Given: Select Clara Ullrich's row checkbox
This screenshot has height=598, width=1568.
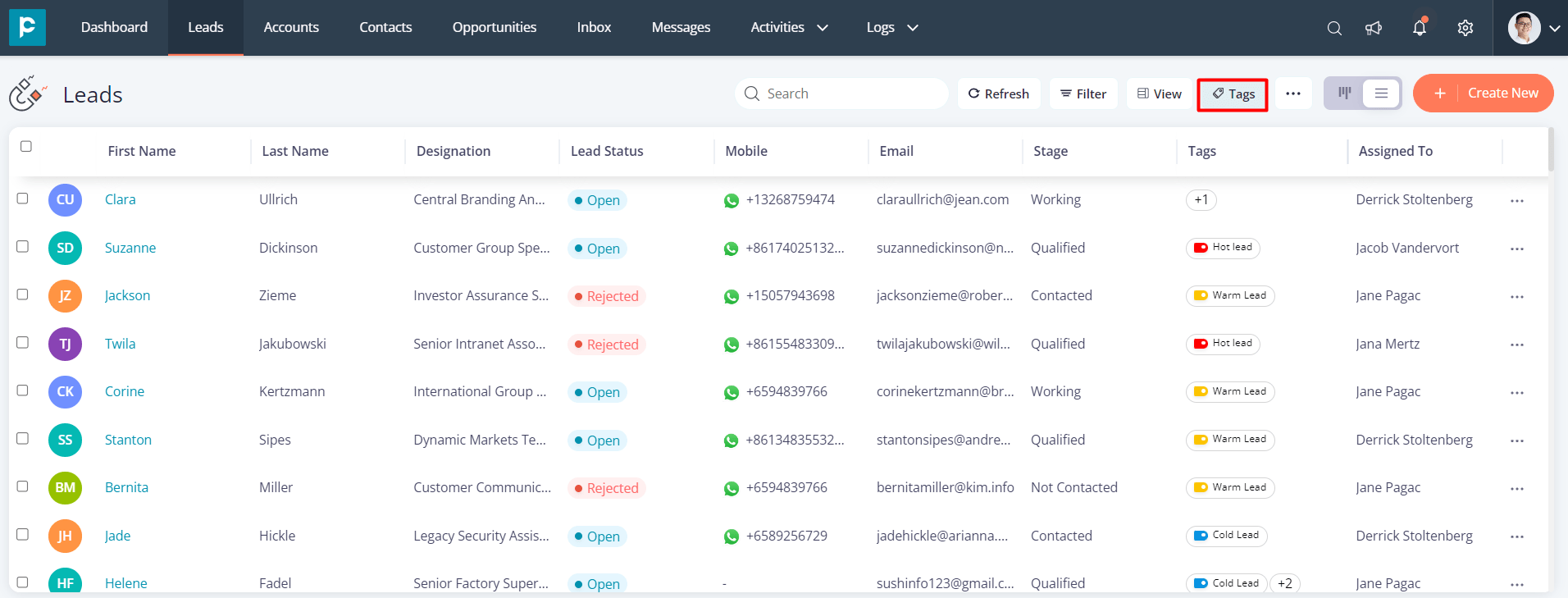Looking at the screenshot, I should [23, 199].
